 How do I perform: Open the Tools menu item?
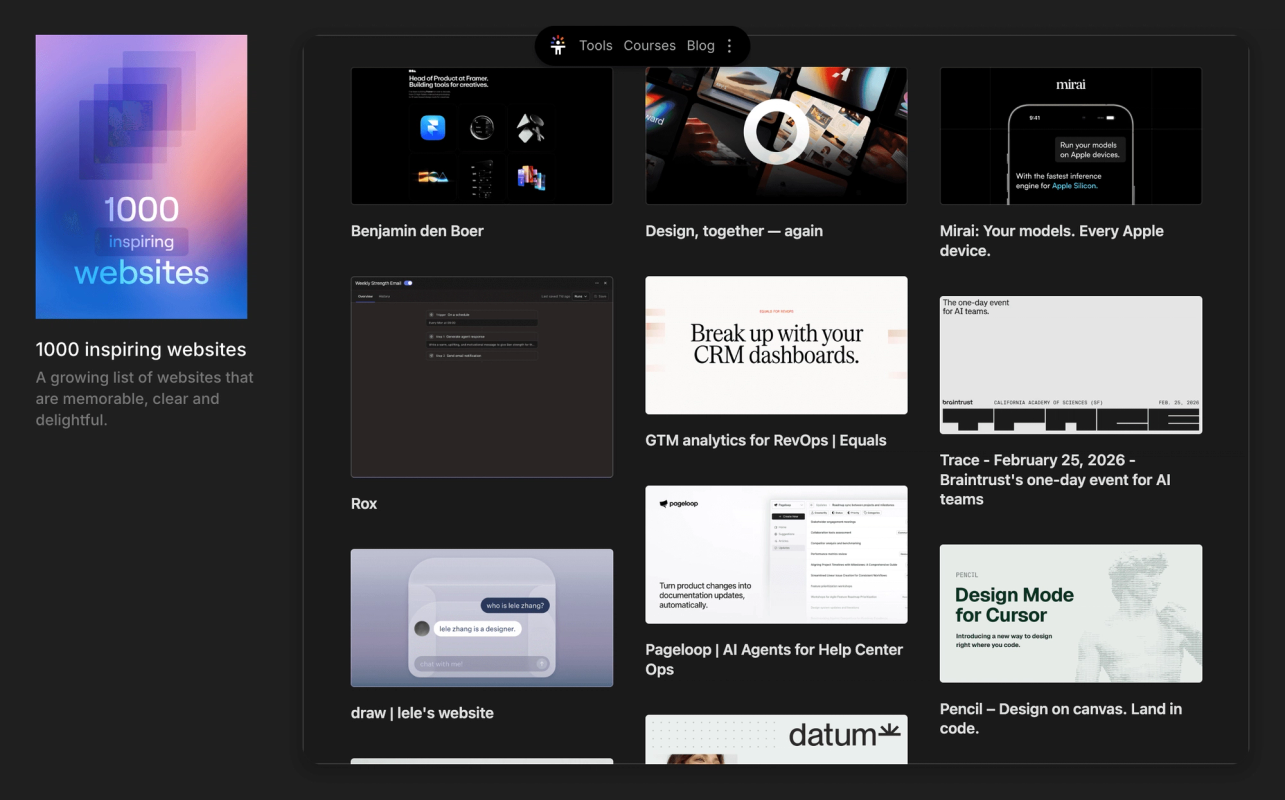595,46
